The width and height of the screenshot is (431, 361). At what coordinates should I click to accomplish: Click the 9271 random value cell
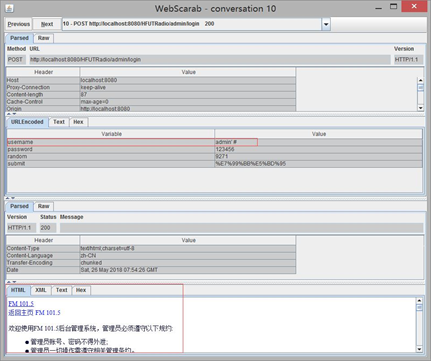click(318, 156)
